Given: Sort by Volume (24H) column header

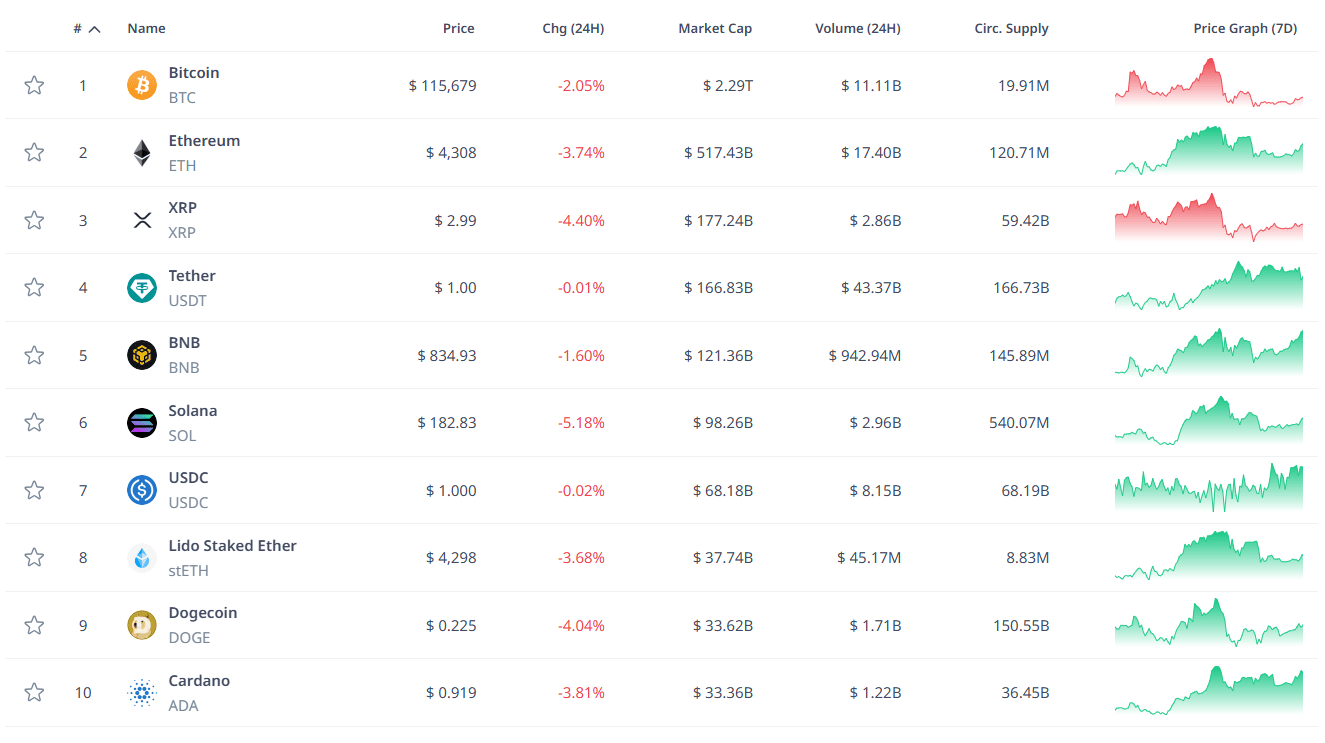Looking at the screenshot, I should point(857,29).
